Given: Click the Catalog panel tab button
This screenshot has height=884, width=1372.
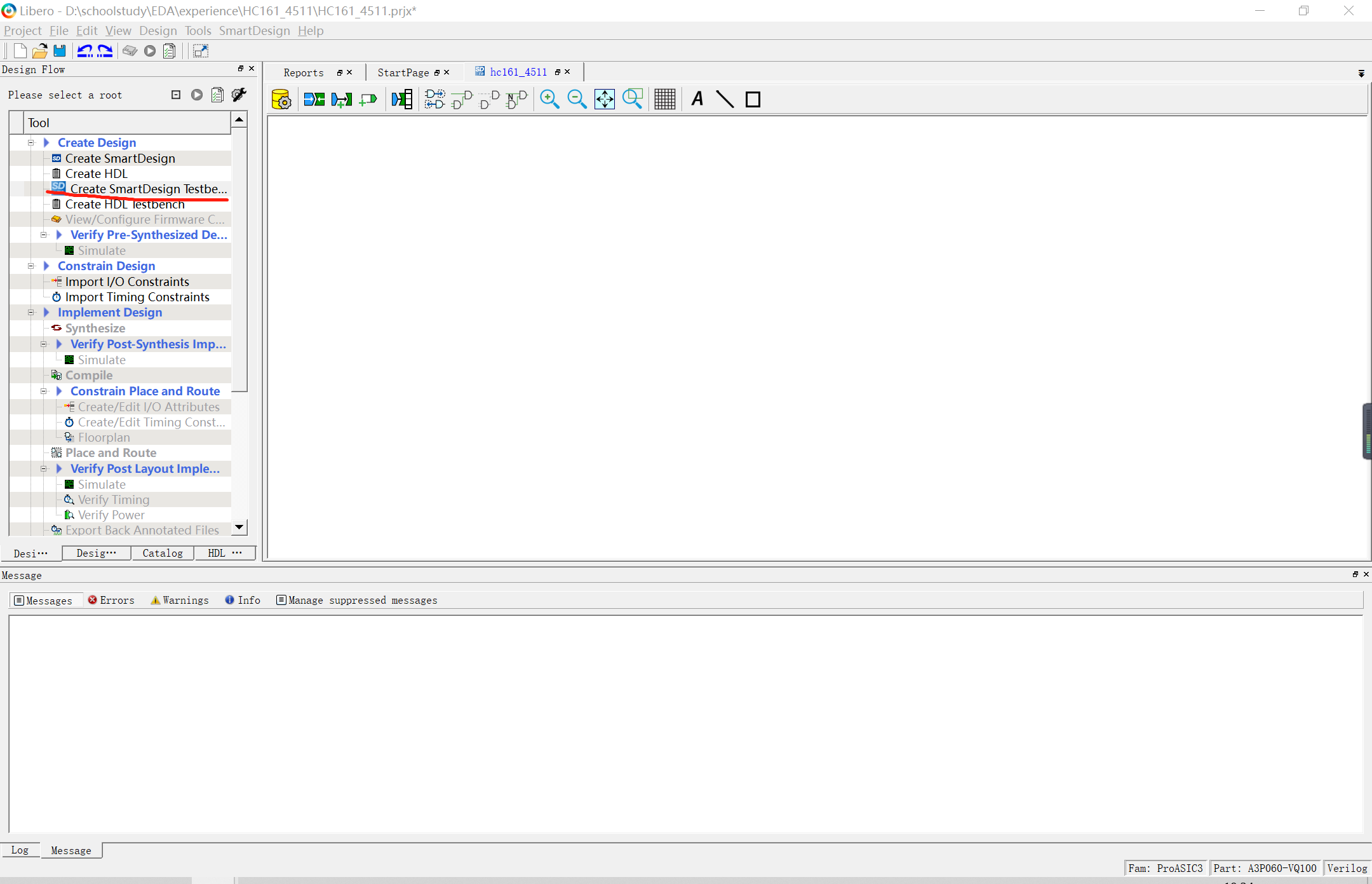Looking at the screenshot, I should (163, 553).
